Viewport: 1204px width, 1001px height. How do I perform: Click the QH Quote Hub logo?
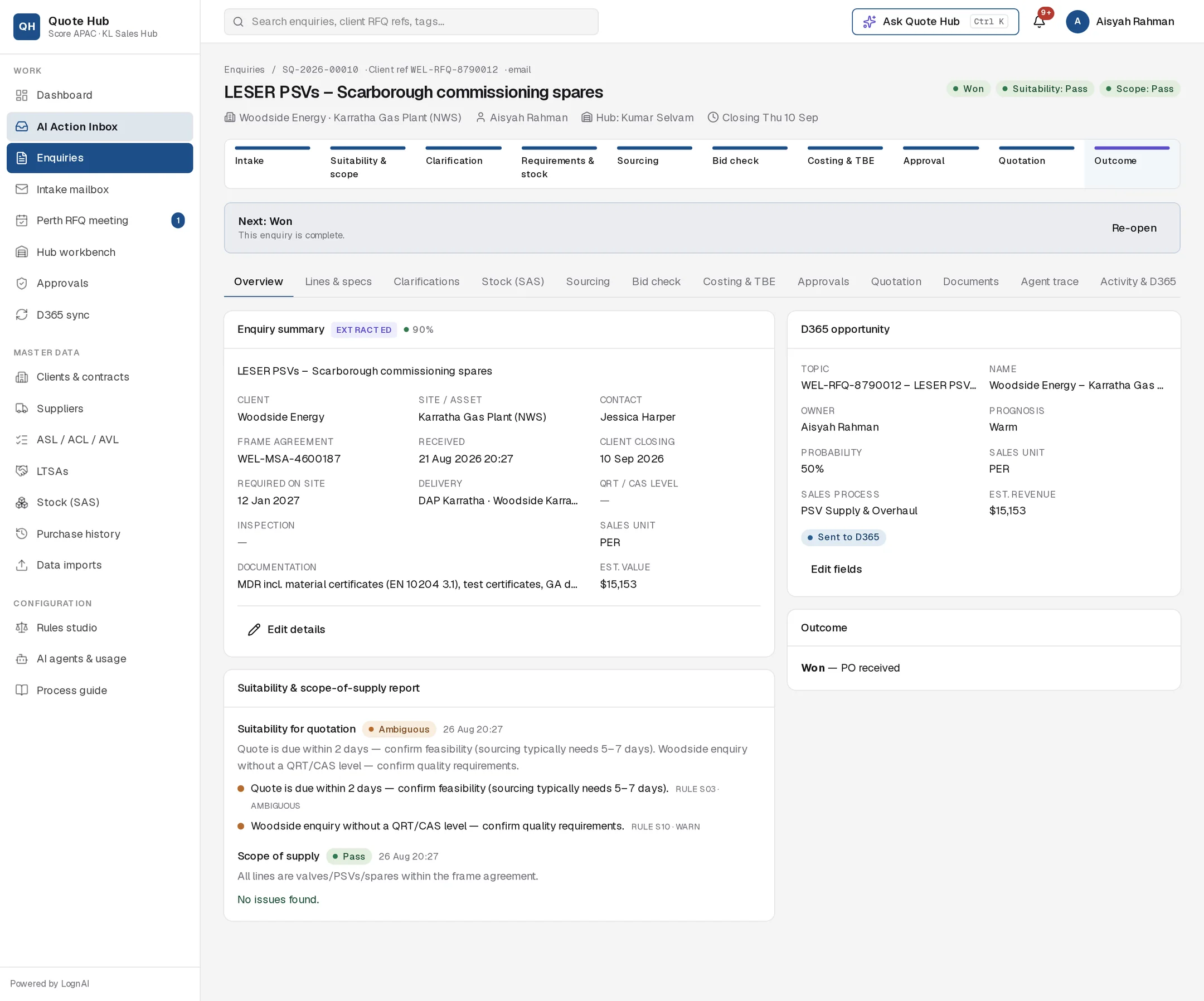pos(26,26)
